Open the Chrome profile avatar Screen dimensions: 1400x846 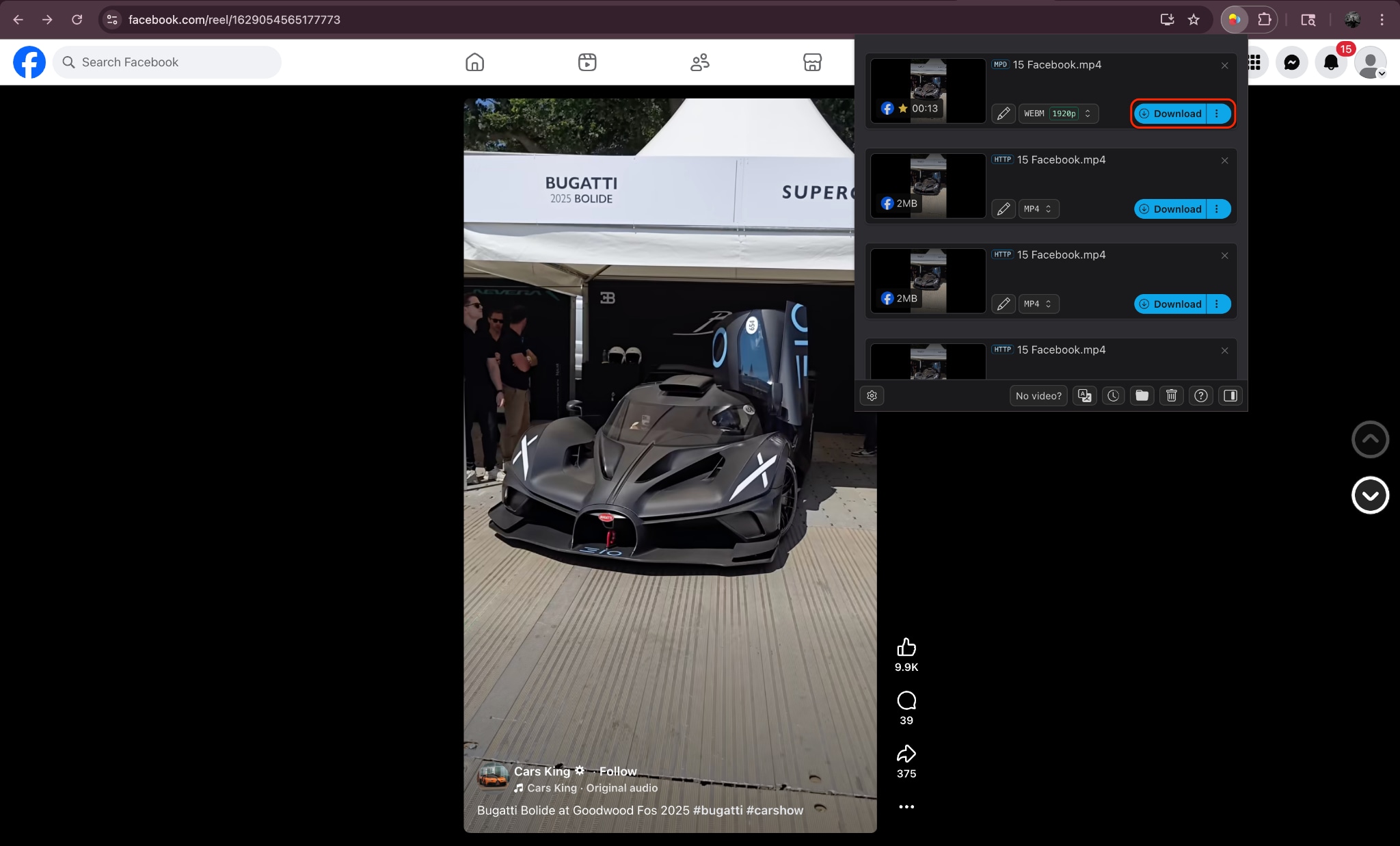click(x=1352, y=20)
